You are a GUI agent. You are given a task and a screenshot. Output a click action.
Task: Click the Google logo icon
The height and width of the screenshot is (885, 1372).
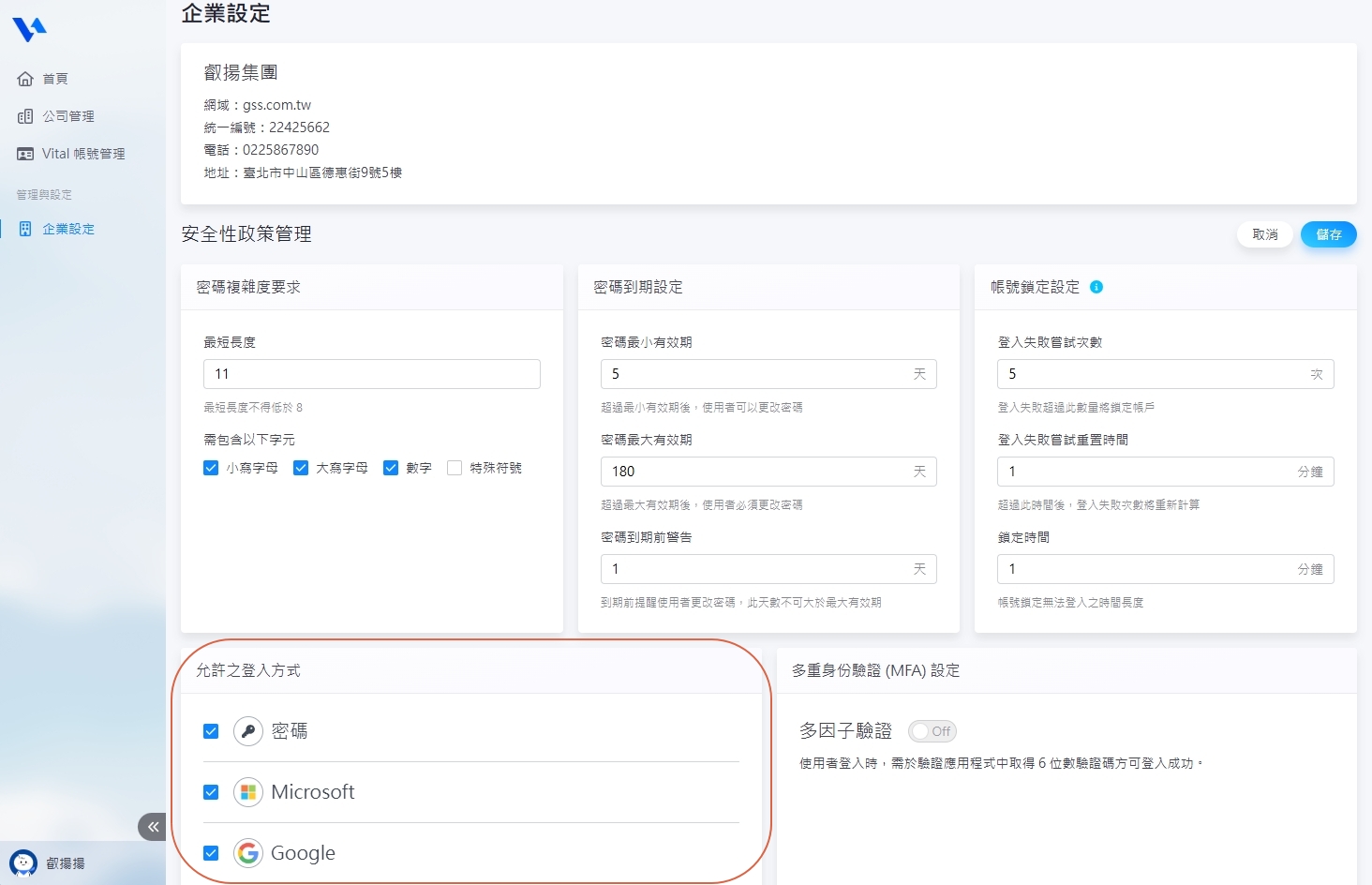point(248,853)
